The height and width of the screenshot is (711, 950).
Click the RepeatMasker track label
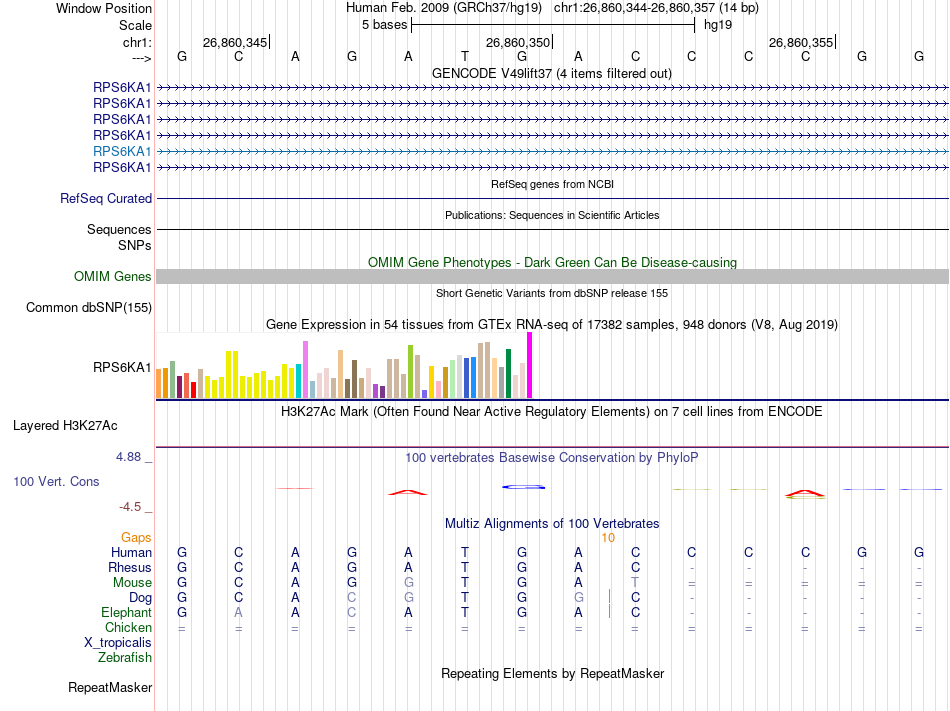tap(110, 688)
